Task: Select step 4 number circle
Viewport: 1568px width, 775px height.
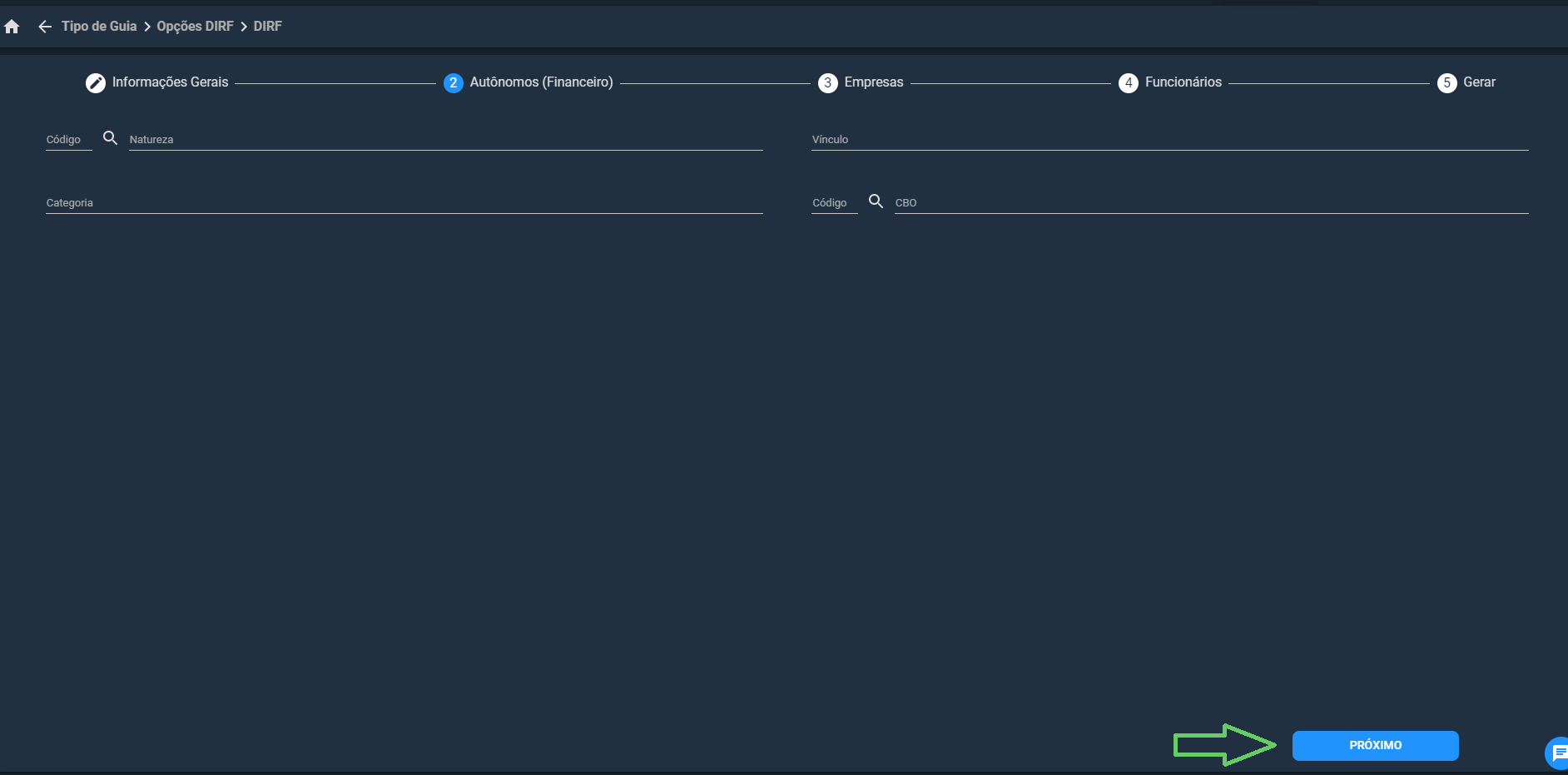Action: point(1128,82)
